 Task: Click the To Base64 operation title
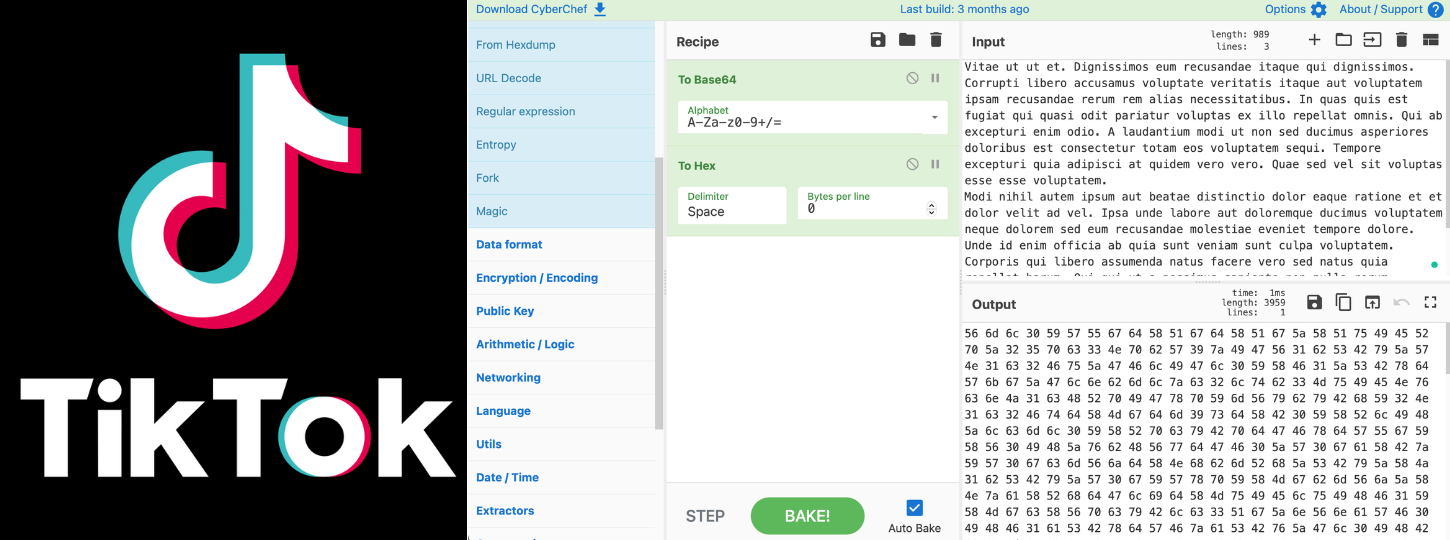pyautogui.click(x=707, y=79)
